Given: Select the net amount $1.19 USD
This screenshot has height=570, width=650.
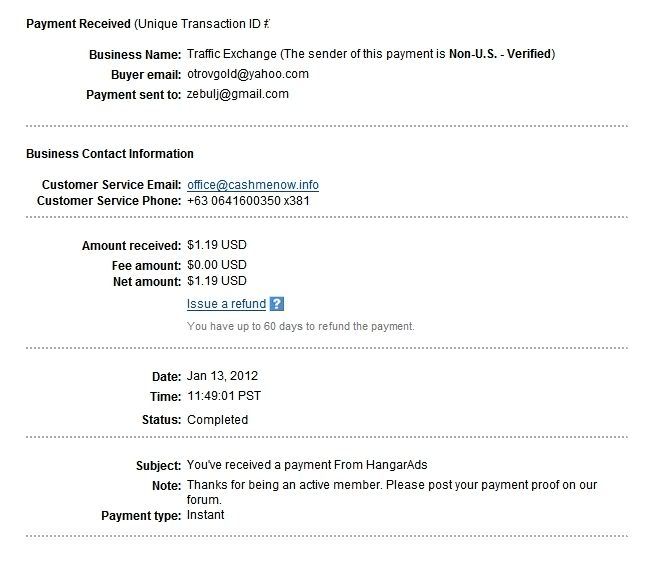Looking at the screenshot, I should 217,281.
